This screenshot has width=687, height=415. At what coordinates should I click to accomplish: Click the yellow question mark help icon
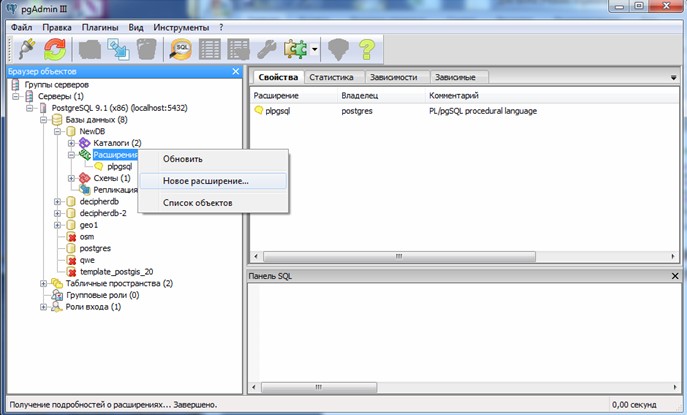coord(367,48)
